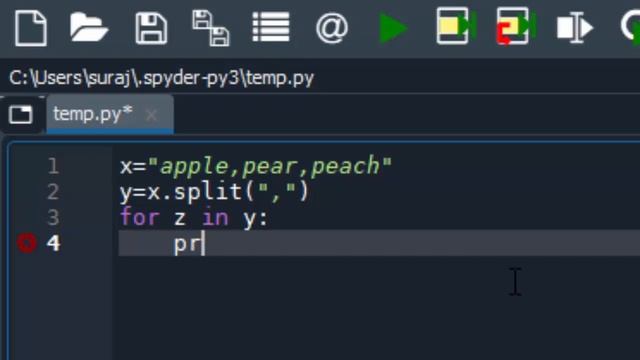Click the 'pr' text on line 4
The image size is (640, 360).
pos(188,244)
